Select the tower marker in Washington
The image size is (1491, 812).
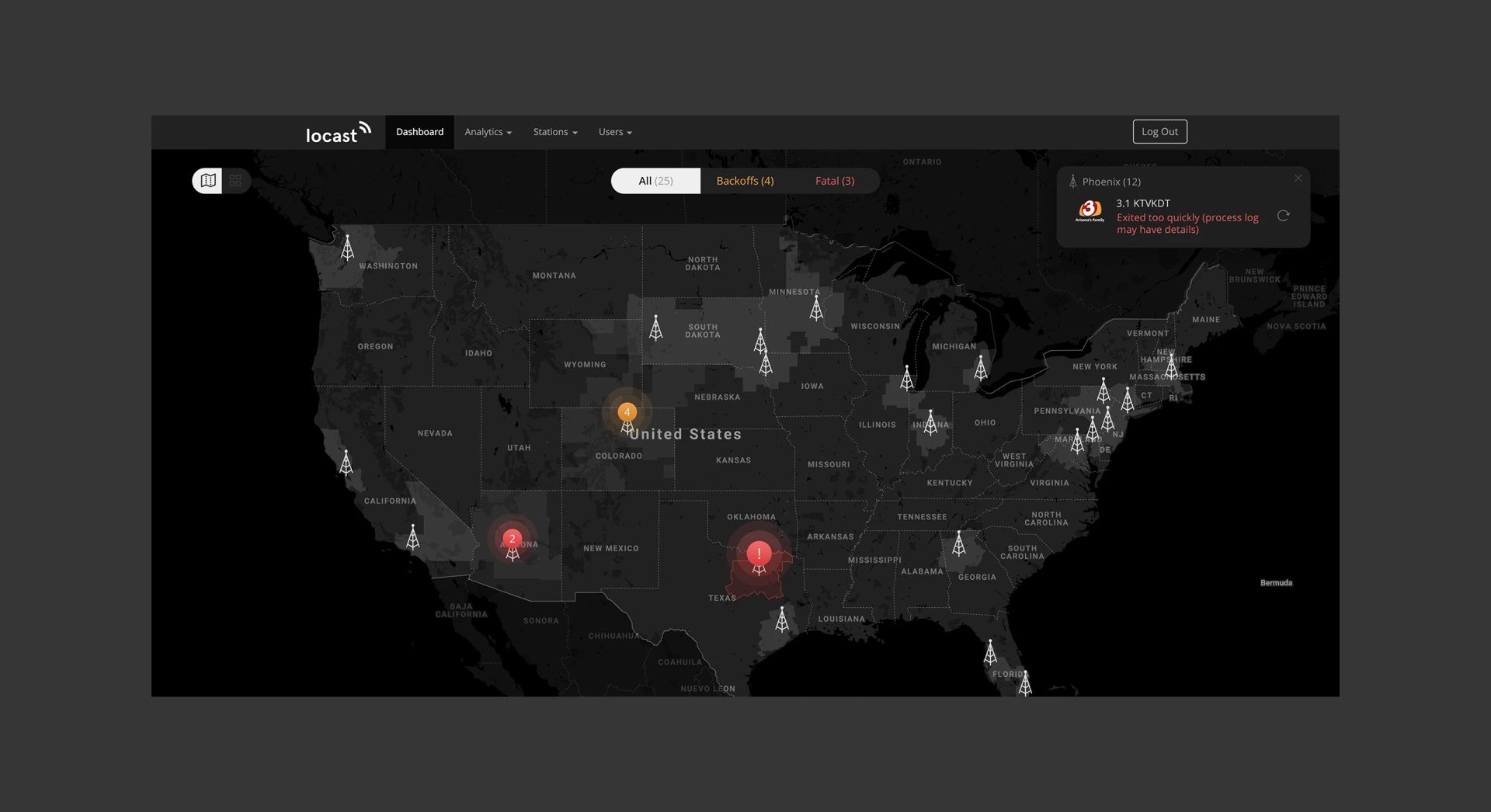[347, 248]
